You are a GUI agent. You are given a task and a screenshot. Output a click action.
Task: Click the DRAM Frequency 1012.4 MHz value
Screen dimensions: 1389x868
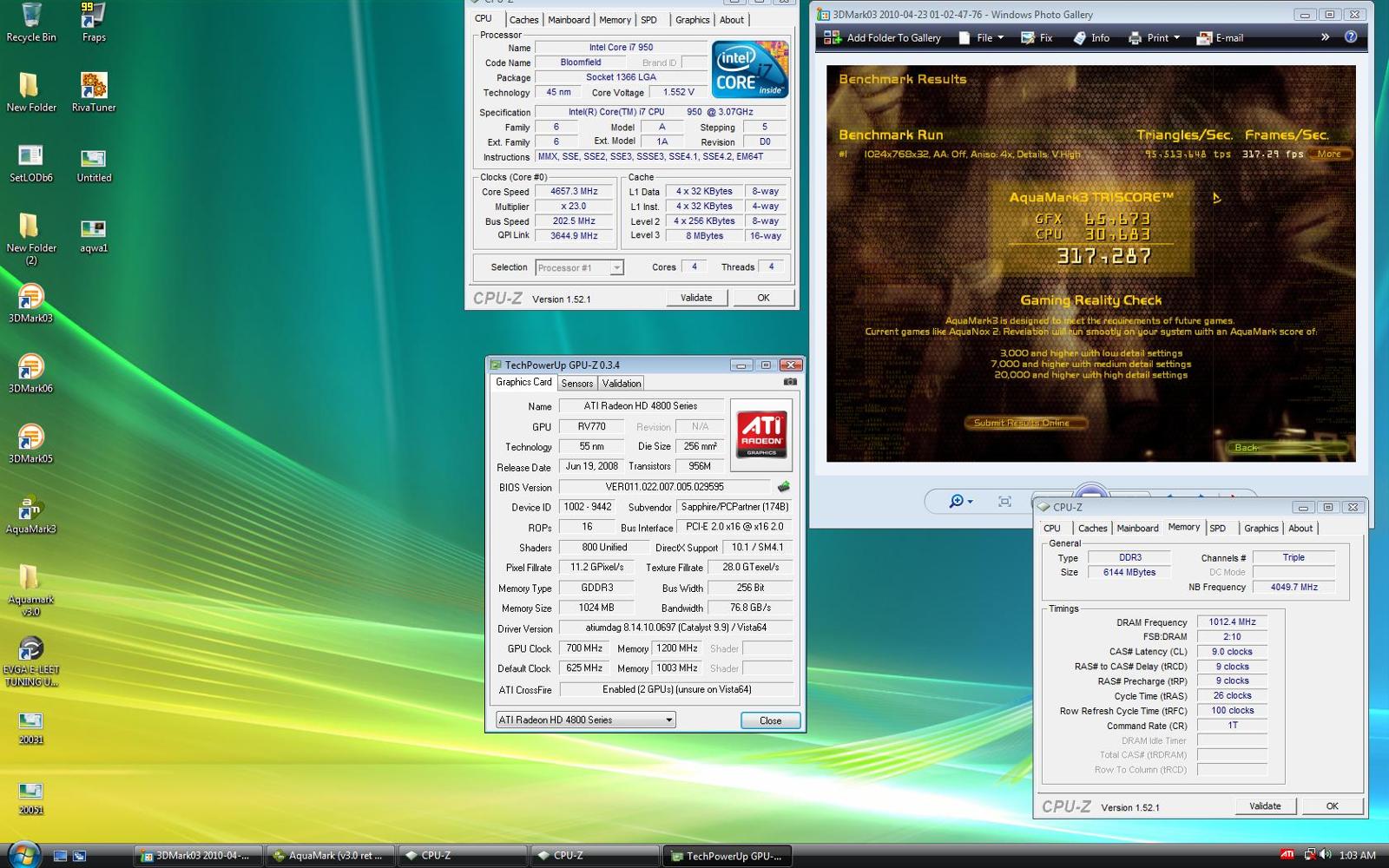pos(1232,621)
